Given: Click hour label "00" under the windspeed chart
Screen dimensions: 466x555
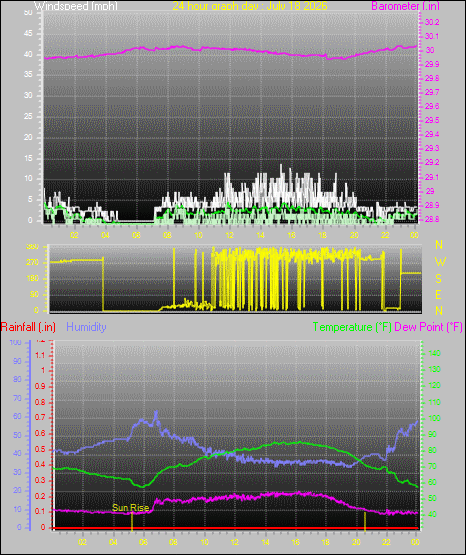Looking at the screenshot, I should coord(414,235).
